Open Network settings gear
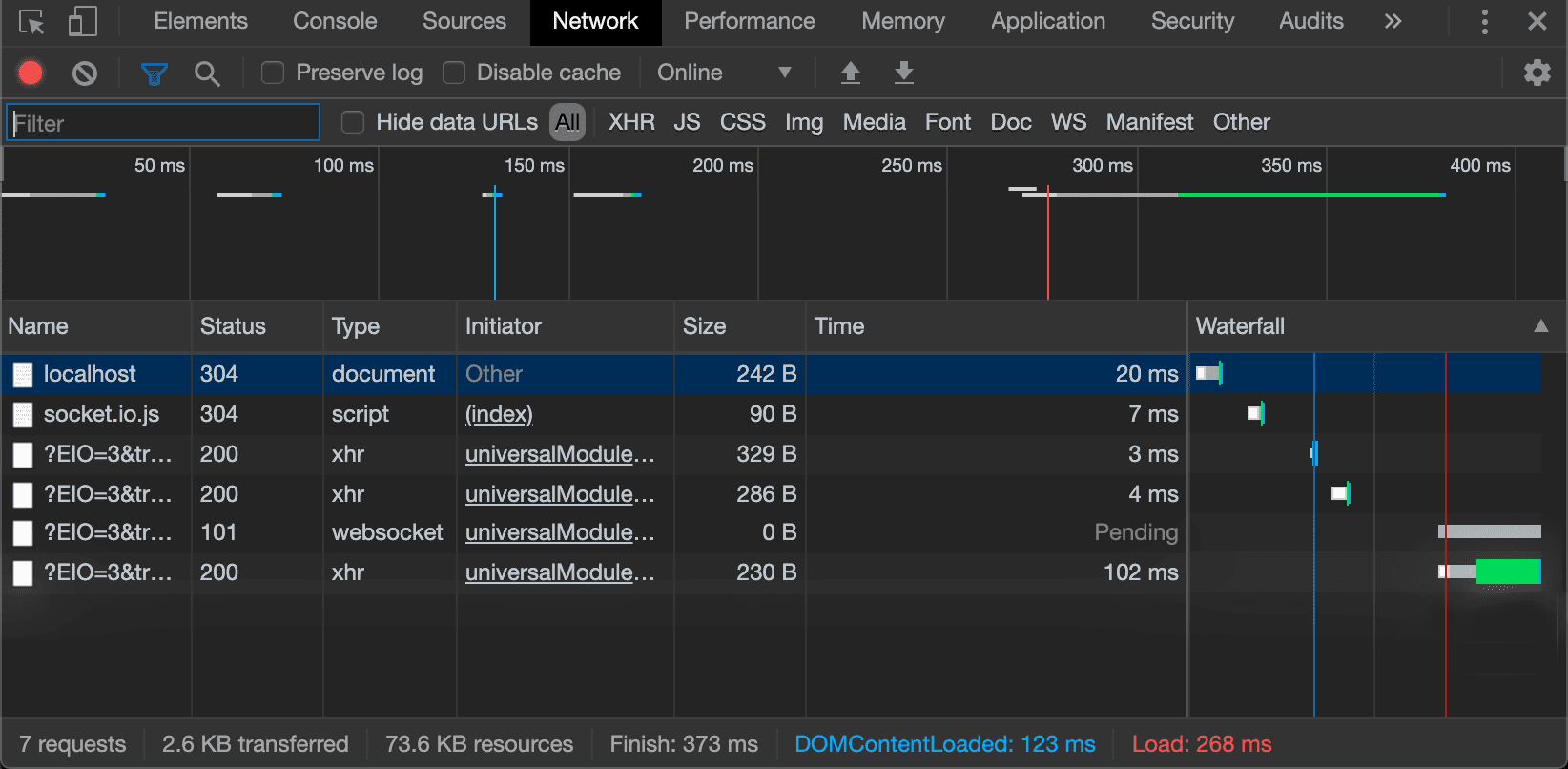 click(x=1537, y=73)
